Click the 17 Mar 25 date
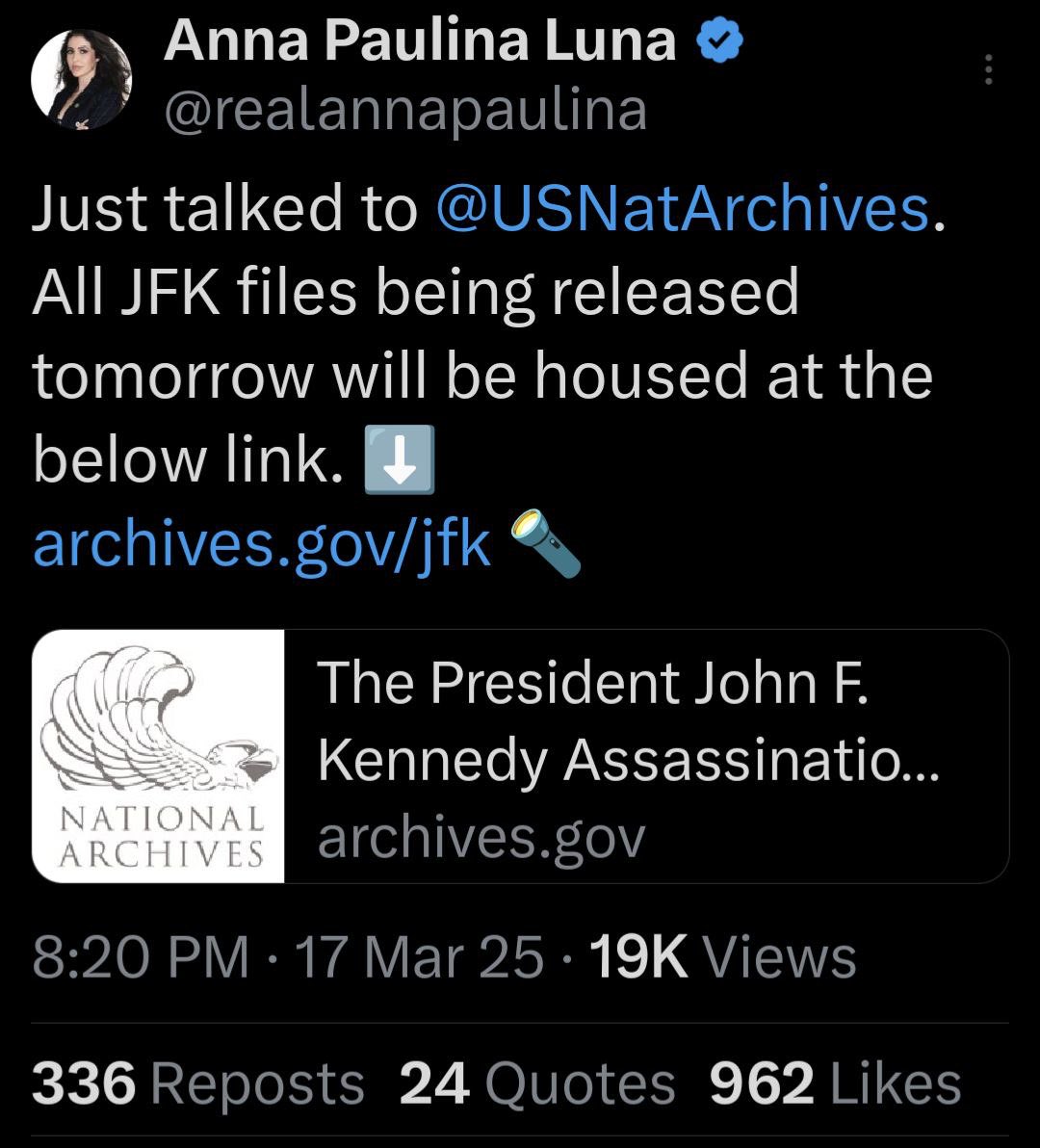The width and height of the screenshot is (1040, 1148). pyautogui.click(x=420, y=958)
